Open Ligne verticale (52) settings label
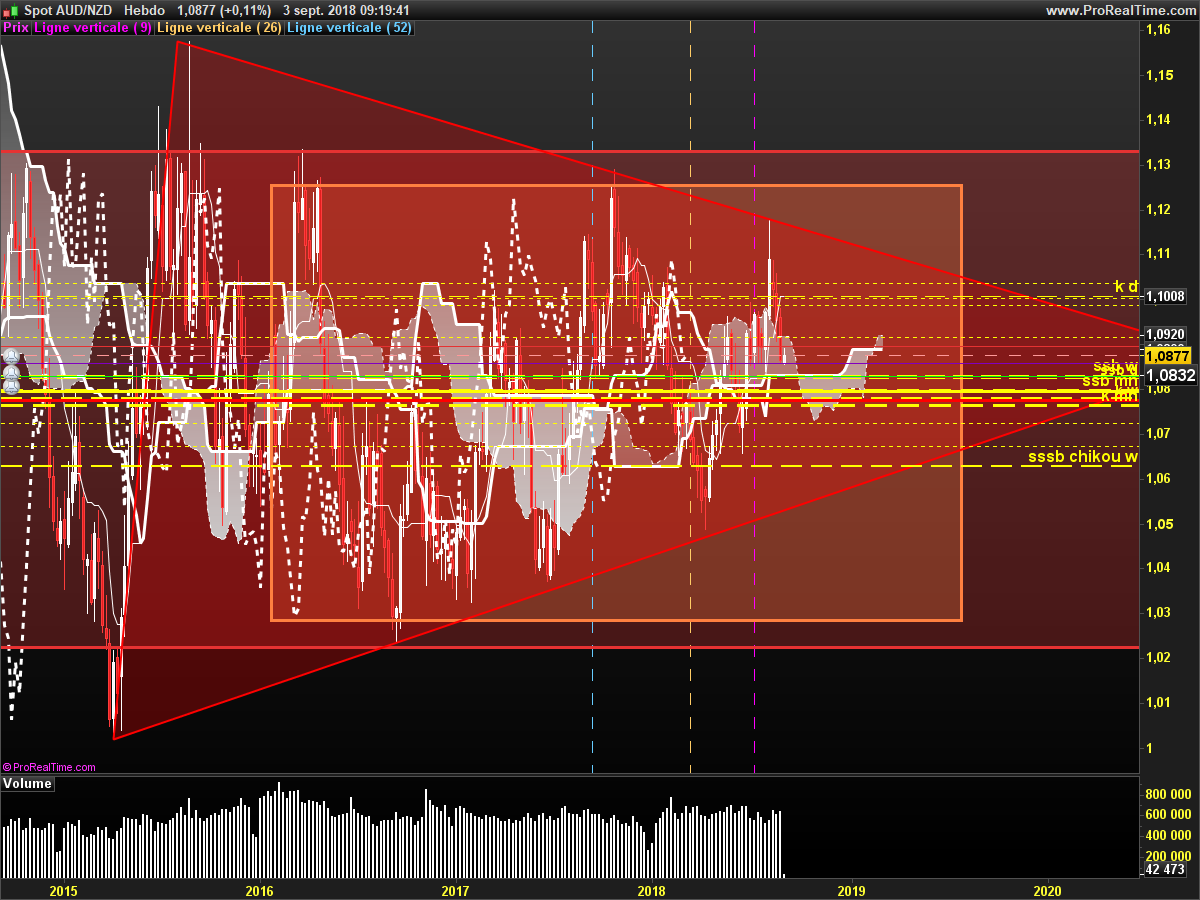Image resolution: width=1200 pixels, height=900 pixels. (x=348, y=28)
